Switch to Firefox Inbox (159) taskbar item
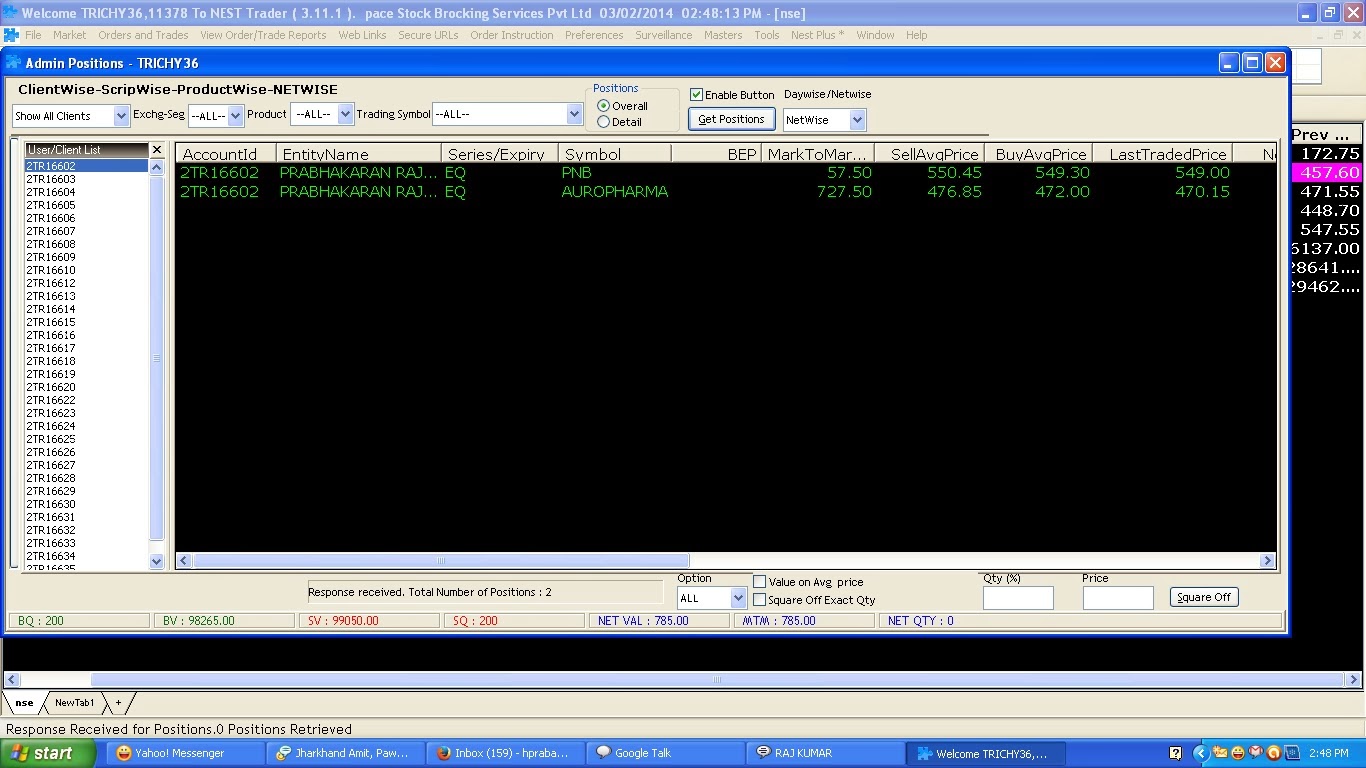 coord(504,753)
